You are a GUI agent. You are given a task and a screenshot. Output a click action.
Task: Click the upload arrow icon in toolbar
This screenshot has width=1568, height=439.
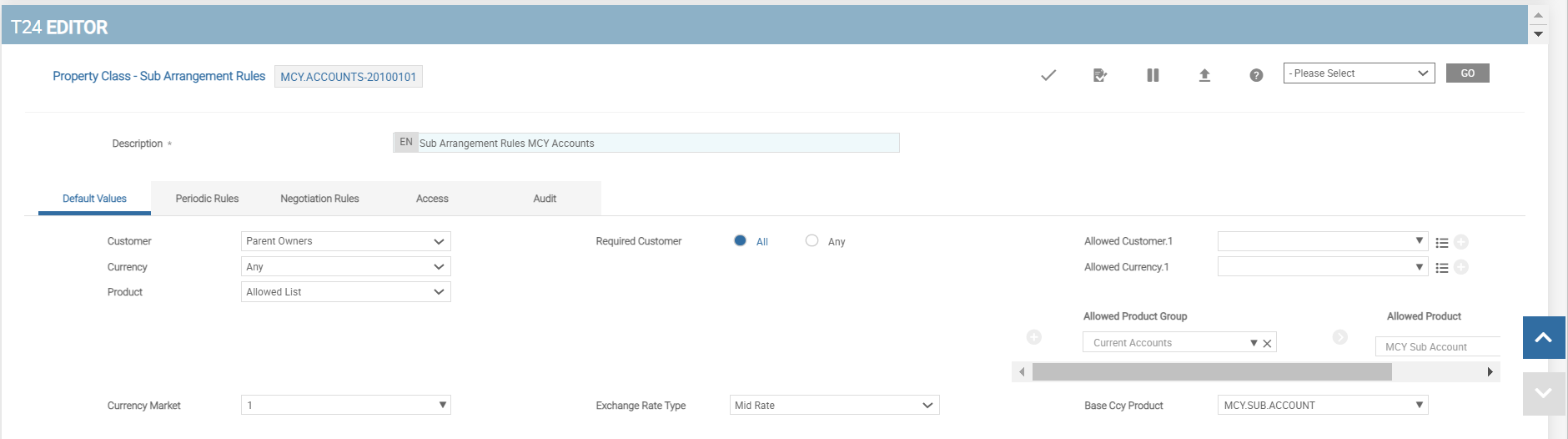click(x=1204, y=75)
